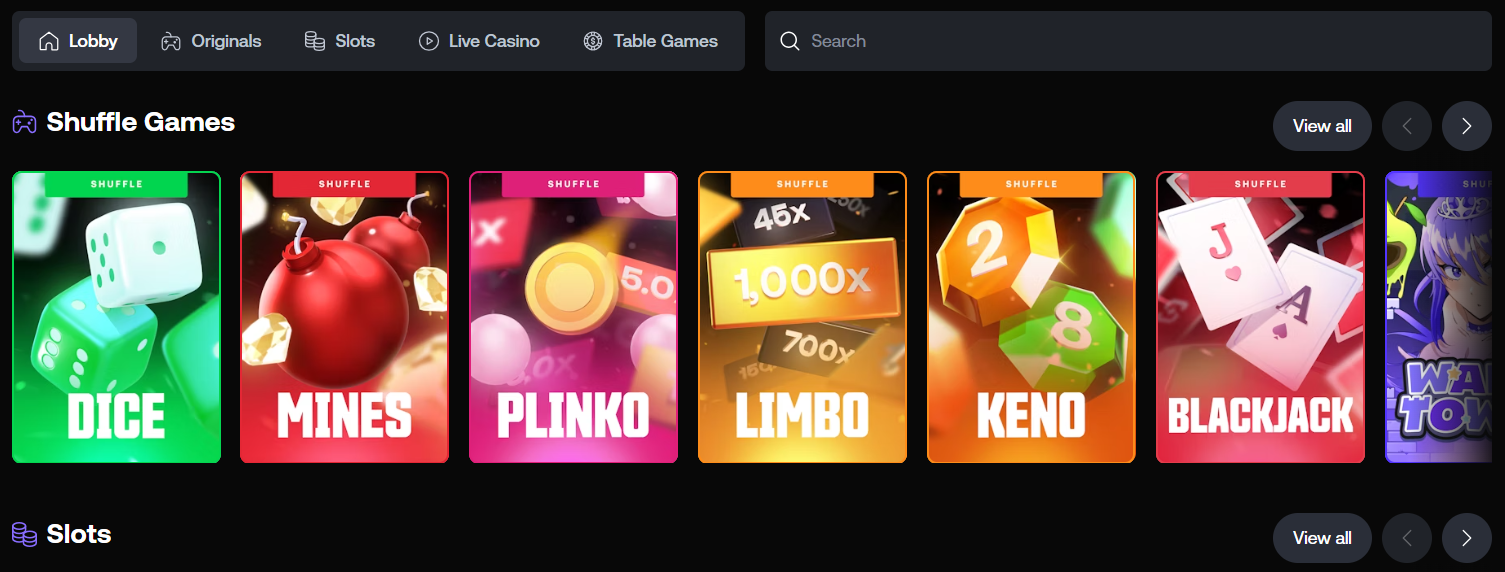Click the home icon in Lobby tab
The height and width of the screenshot is (572, 1505).
48,41
